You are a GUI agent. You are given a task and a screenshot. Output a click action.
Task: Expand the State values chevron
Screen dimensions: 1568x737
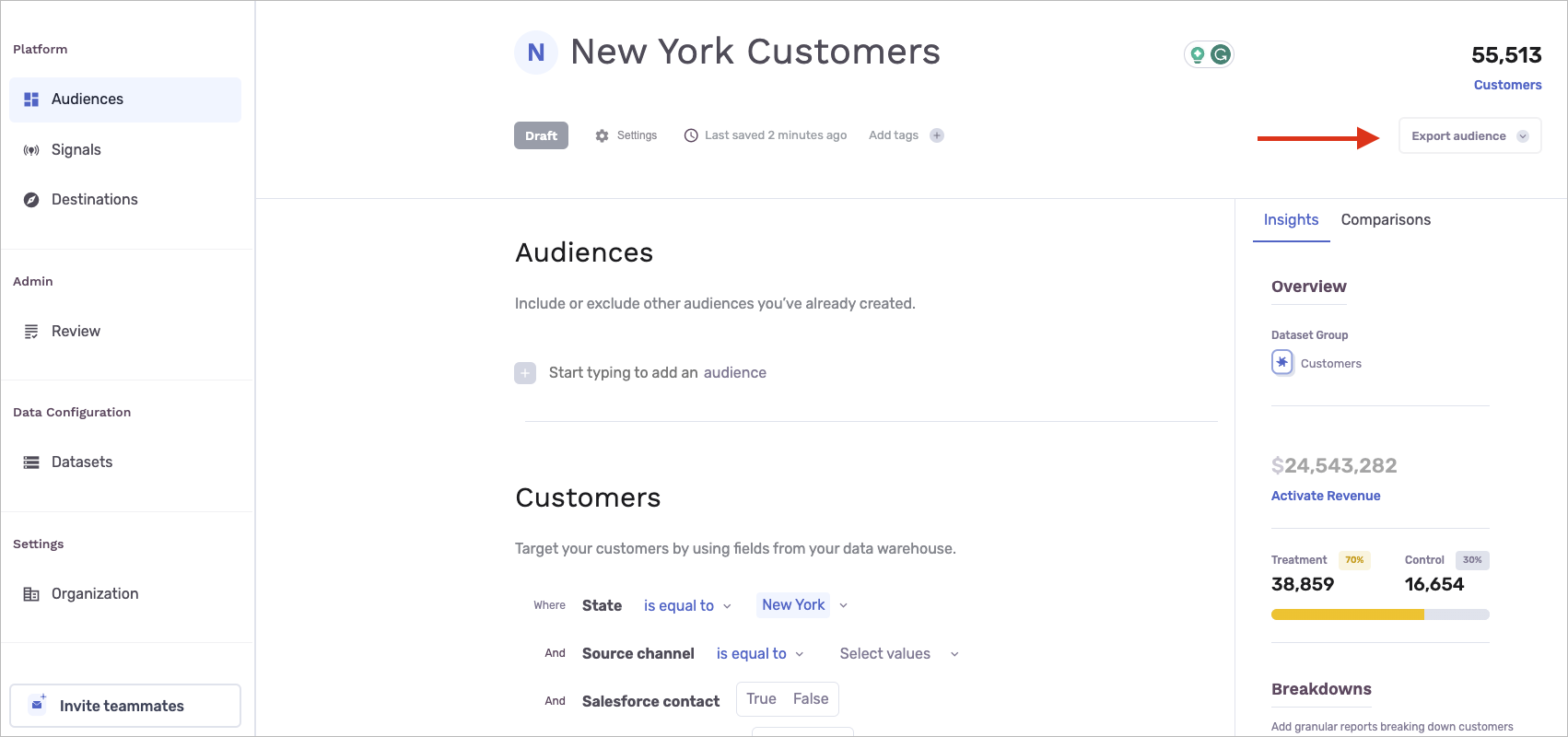pyautogui.click(x=843, y=606)
